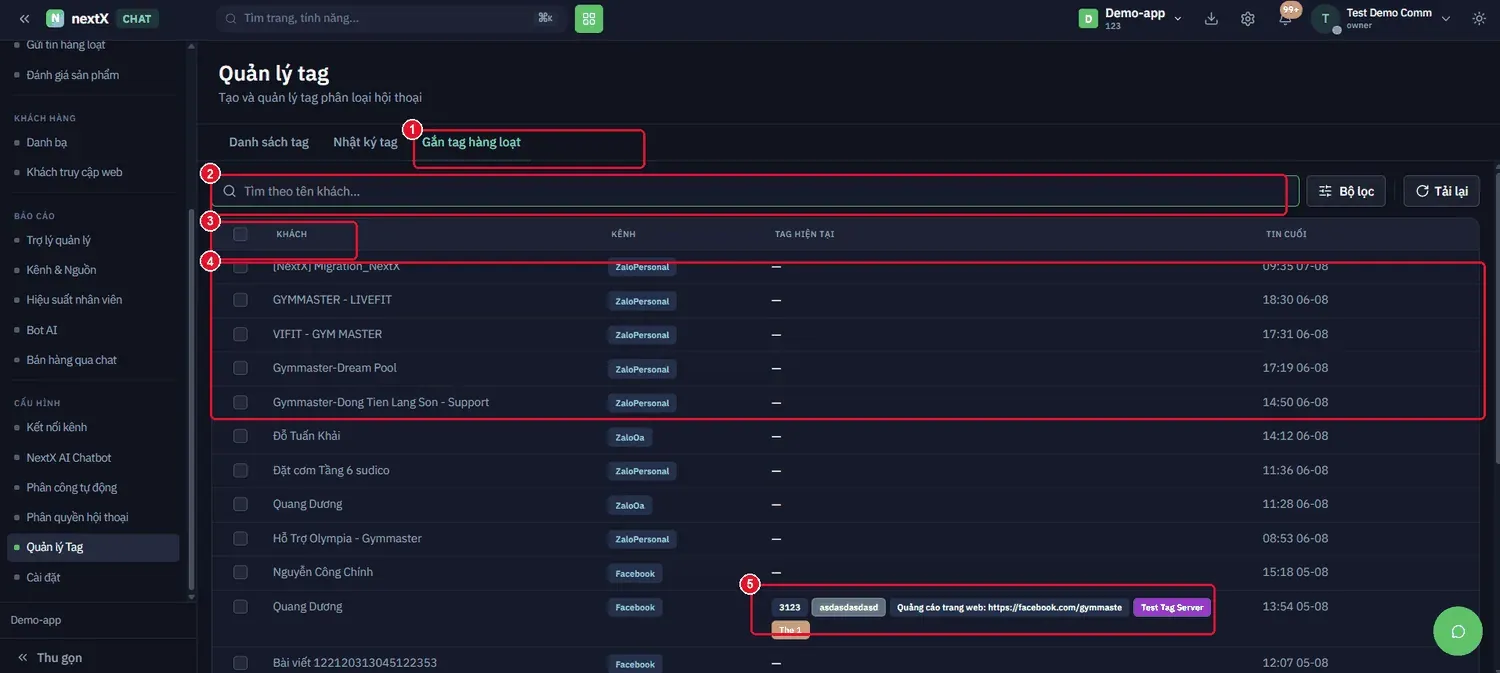Click the Gymmaster-Dong Tien Lang Son - Support name

[381, 402]
